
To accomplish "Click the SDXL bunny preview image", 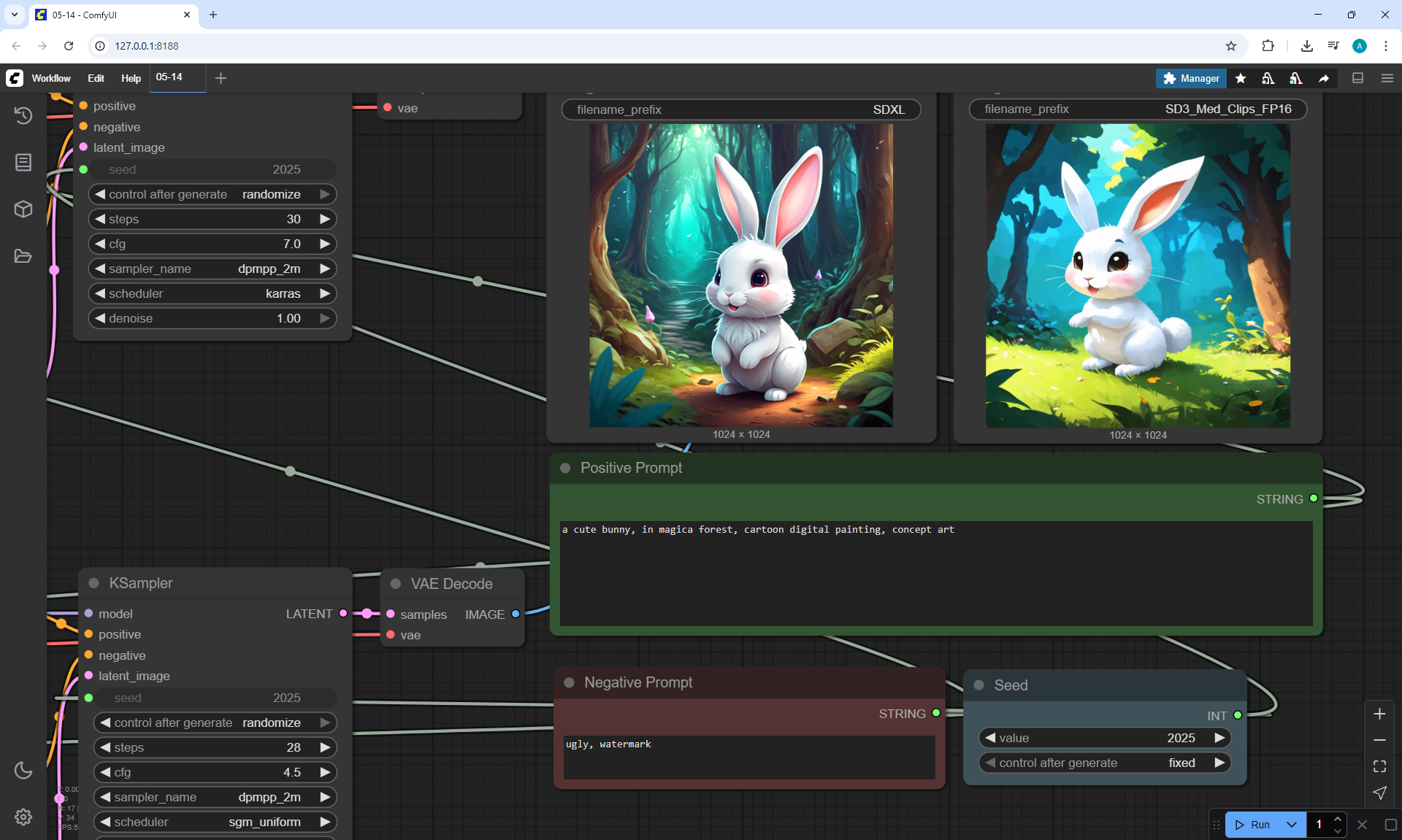I will tap(741, 275).
